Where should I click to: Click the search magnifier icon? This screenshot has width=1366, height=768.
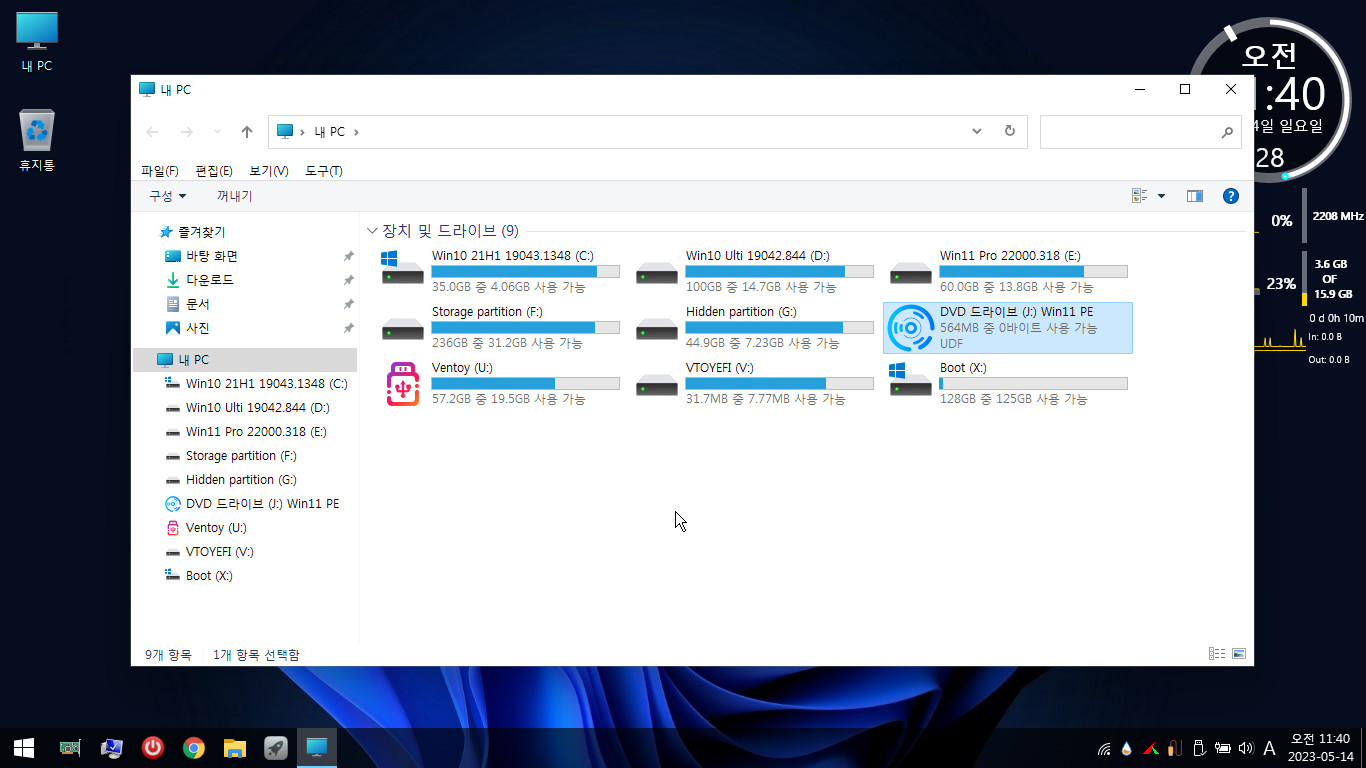click(1227, 132)
